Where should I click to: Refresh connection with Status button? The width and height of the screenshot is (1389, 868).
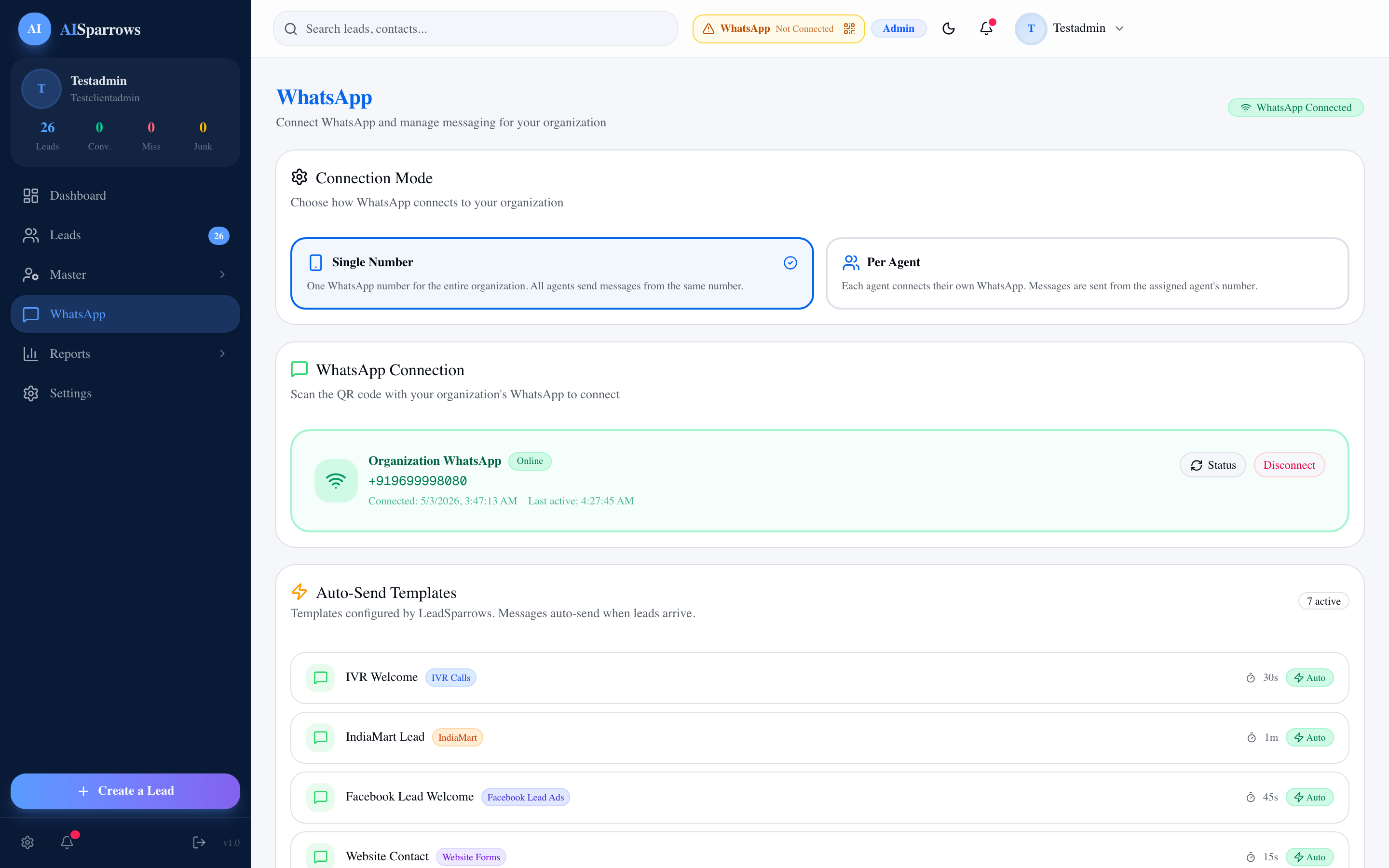[1213, 465]
